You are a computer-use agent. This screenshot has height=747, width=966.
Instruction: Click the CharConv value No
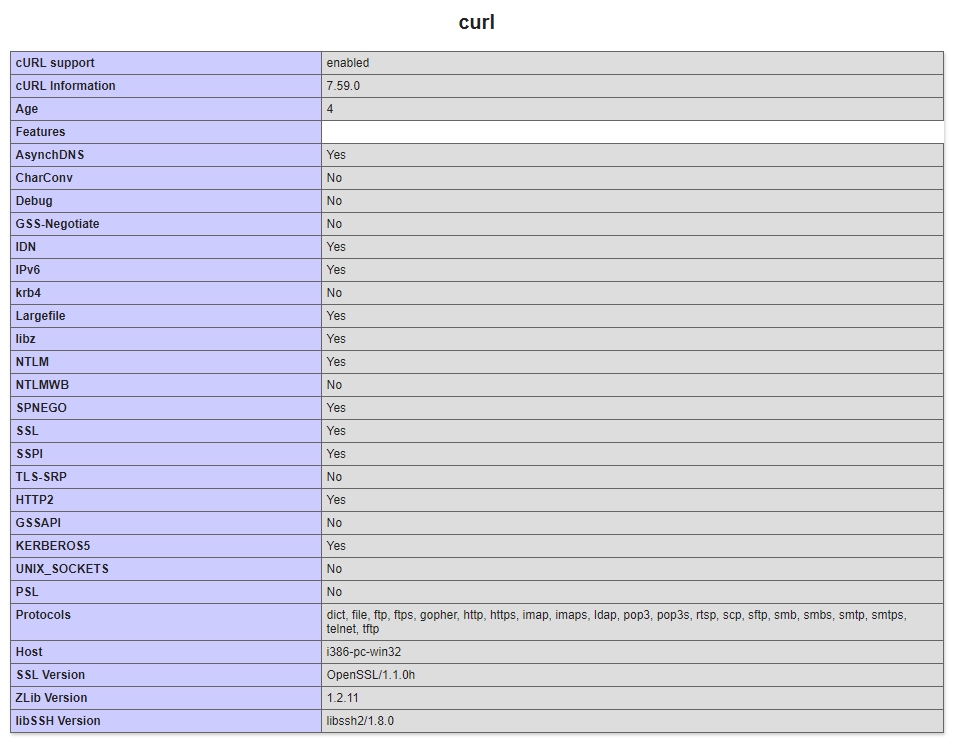tap(334, 178)
